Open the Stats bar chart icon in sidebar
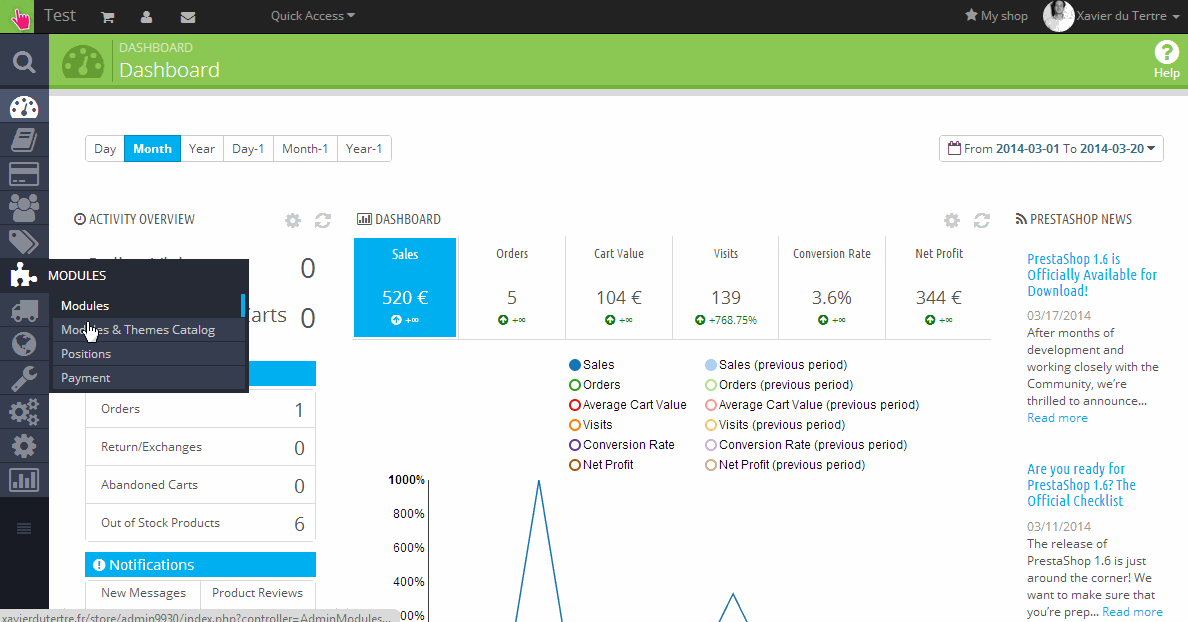Screen dimensions: 1188x622 coord(24,480)
